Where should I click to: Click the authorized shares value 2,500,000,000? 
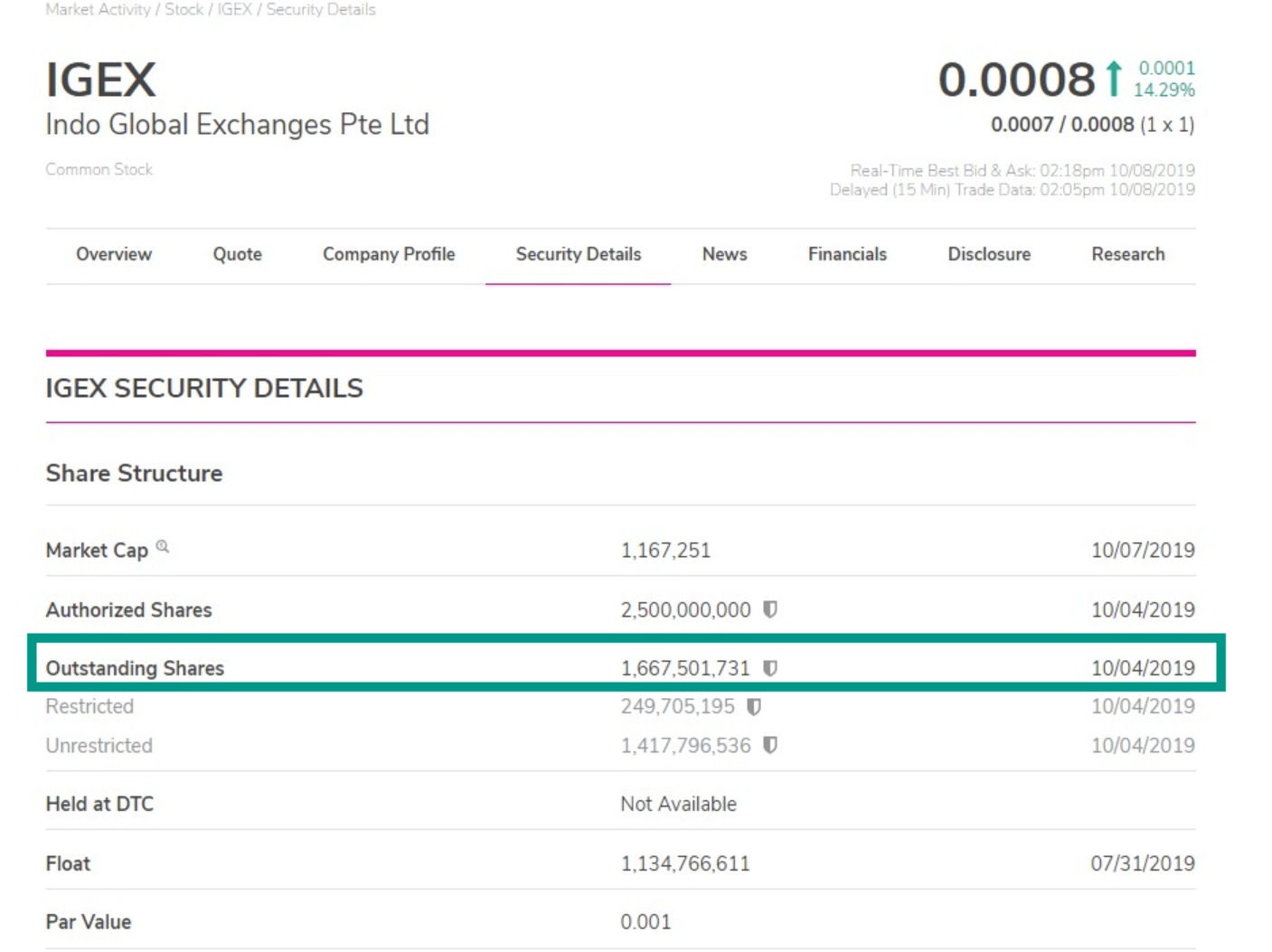coord(685,609)
